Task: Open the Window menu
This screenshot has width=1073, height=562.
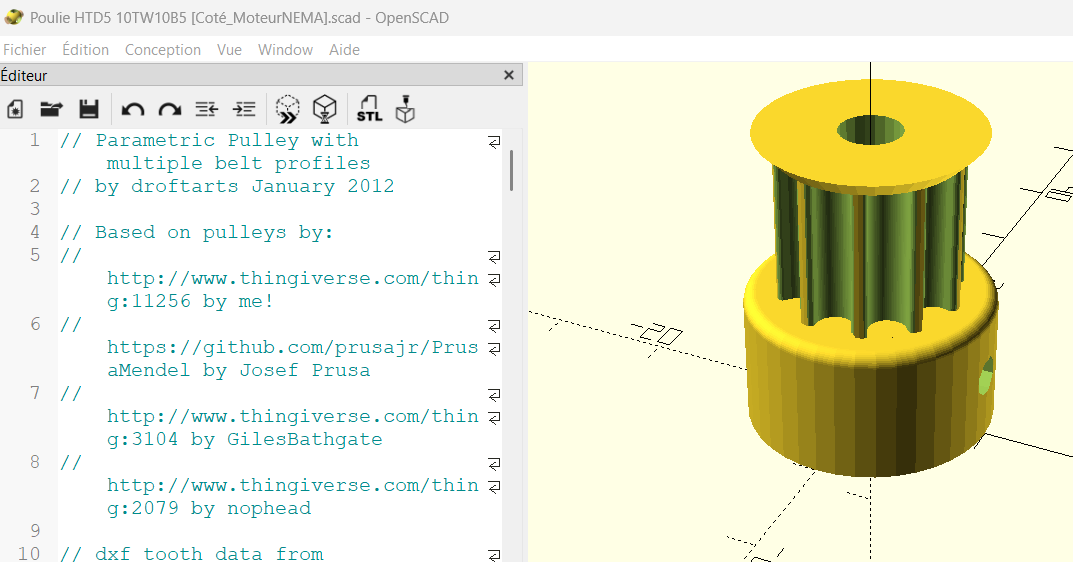Action: [285, 50]
